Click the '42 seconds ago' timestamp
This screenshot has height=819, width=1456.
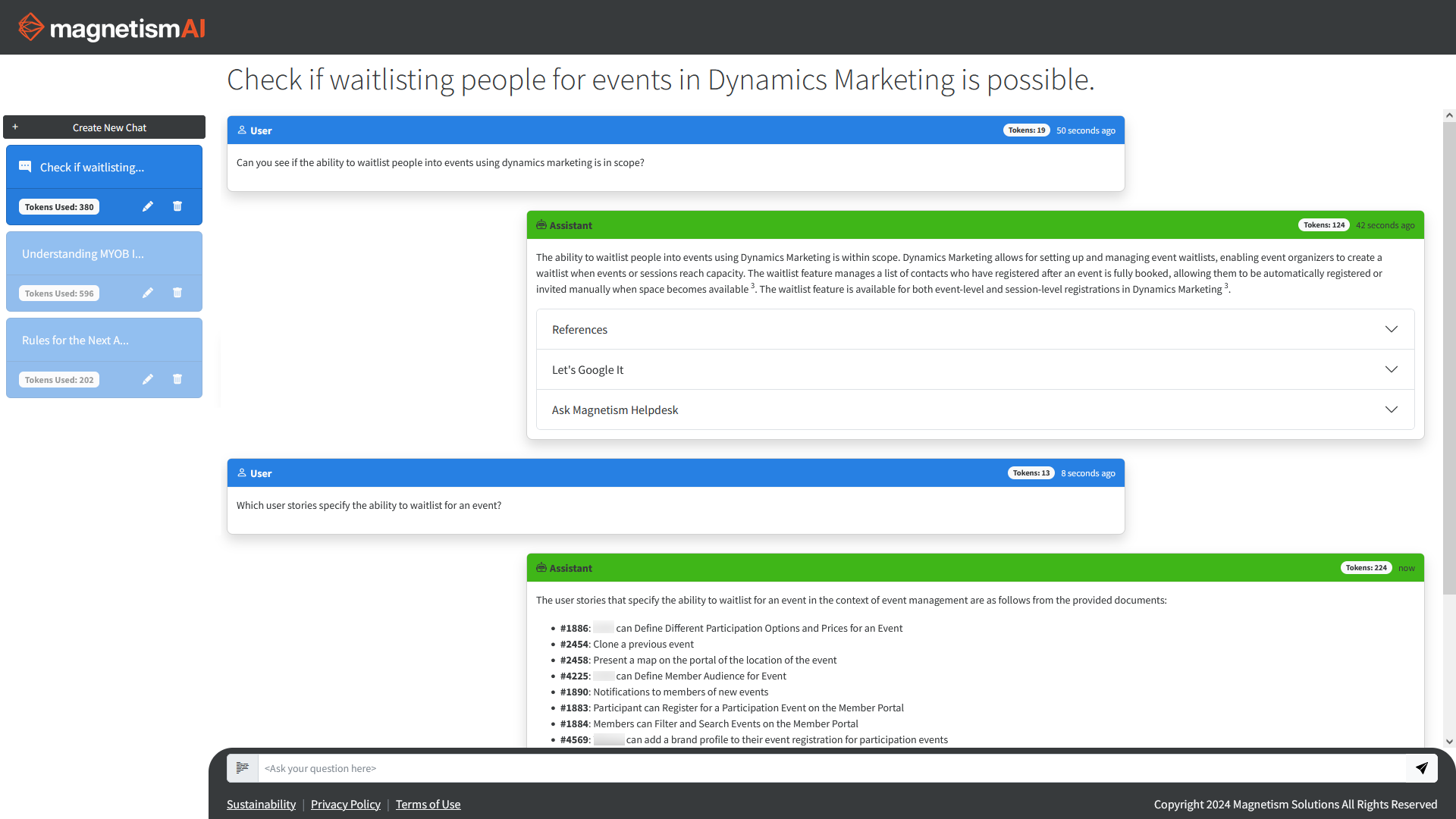pos(1385,225)
